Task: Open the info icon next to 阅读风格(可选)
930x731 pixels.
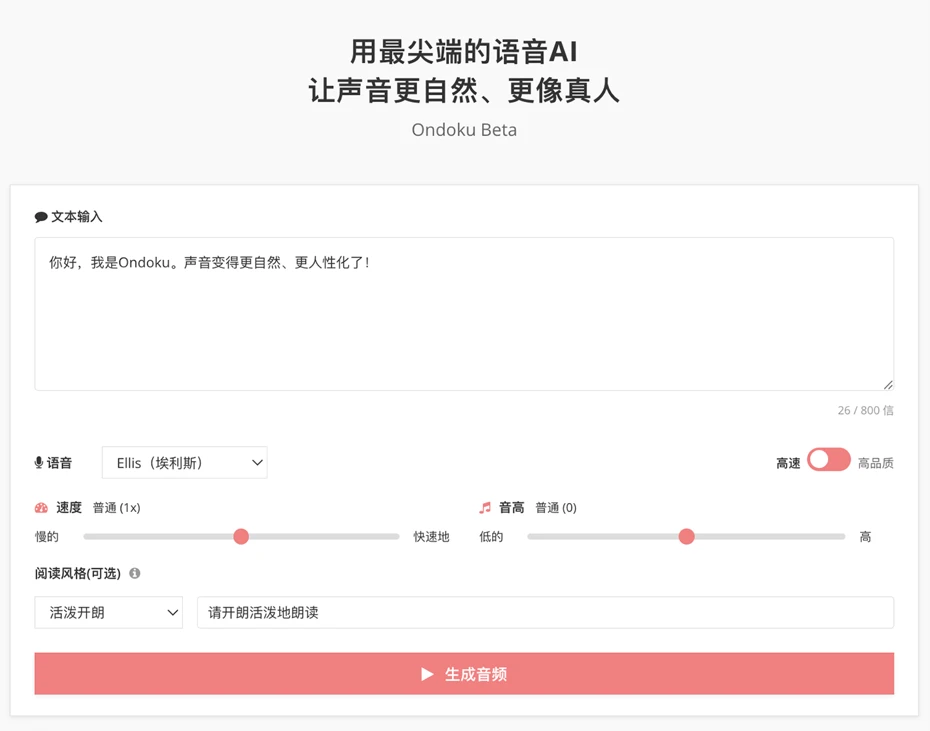Action: (x=135, y=573)
